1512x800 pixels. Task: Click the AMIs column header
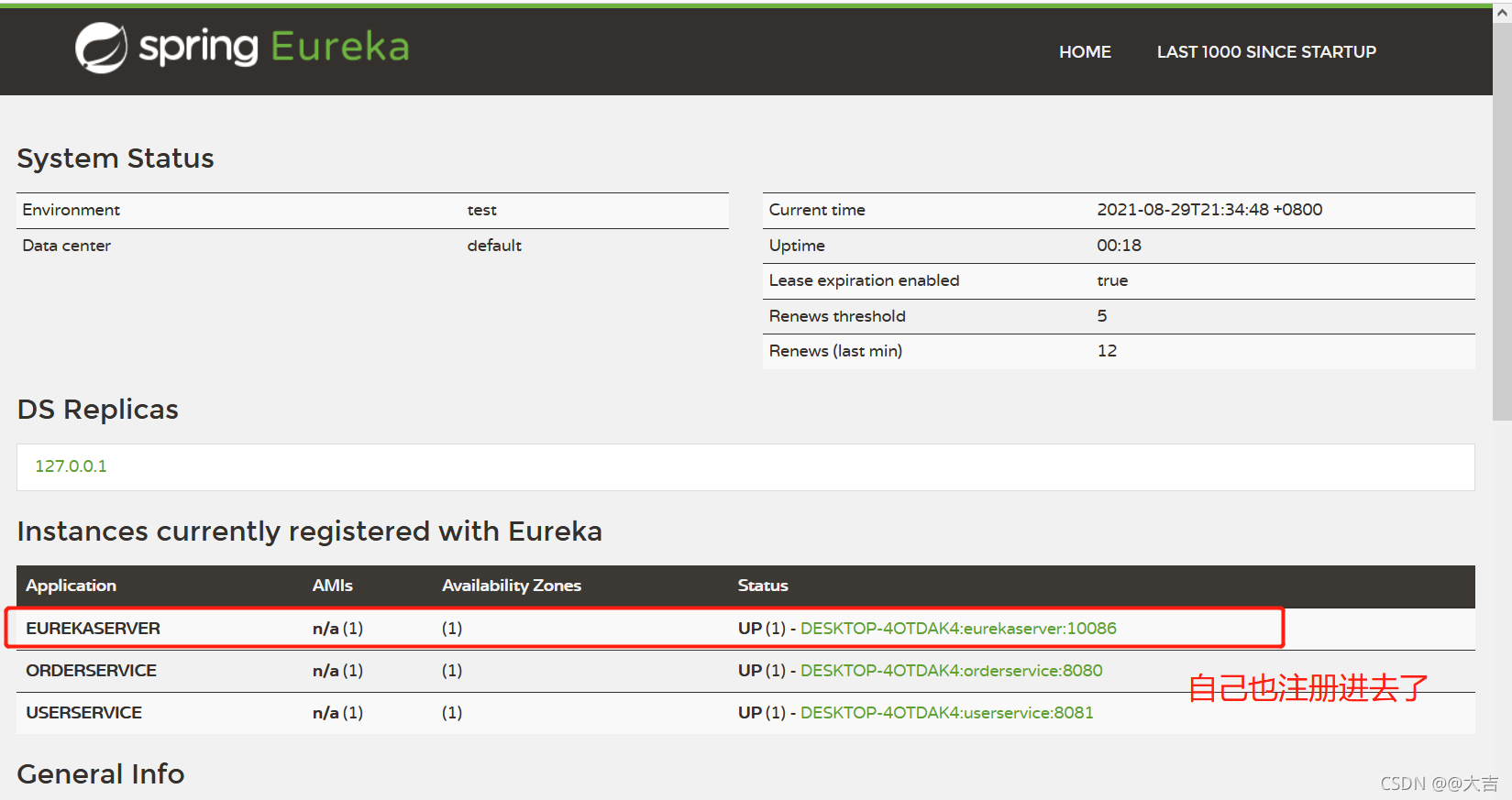tap(332, 586)
